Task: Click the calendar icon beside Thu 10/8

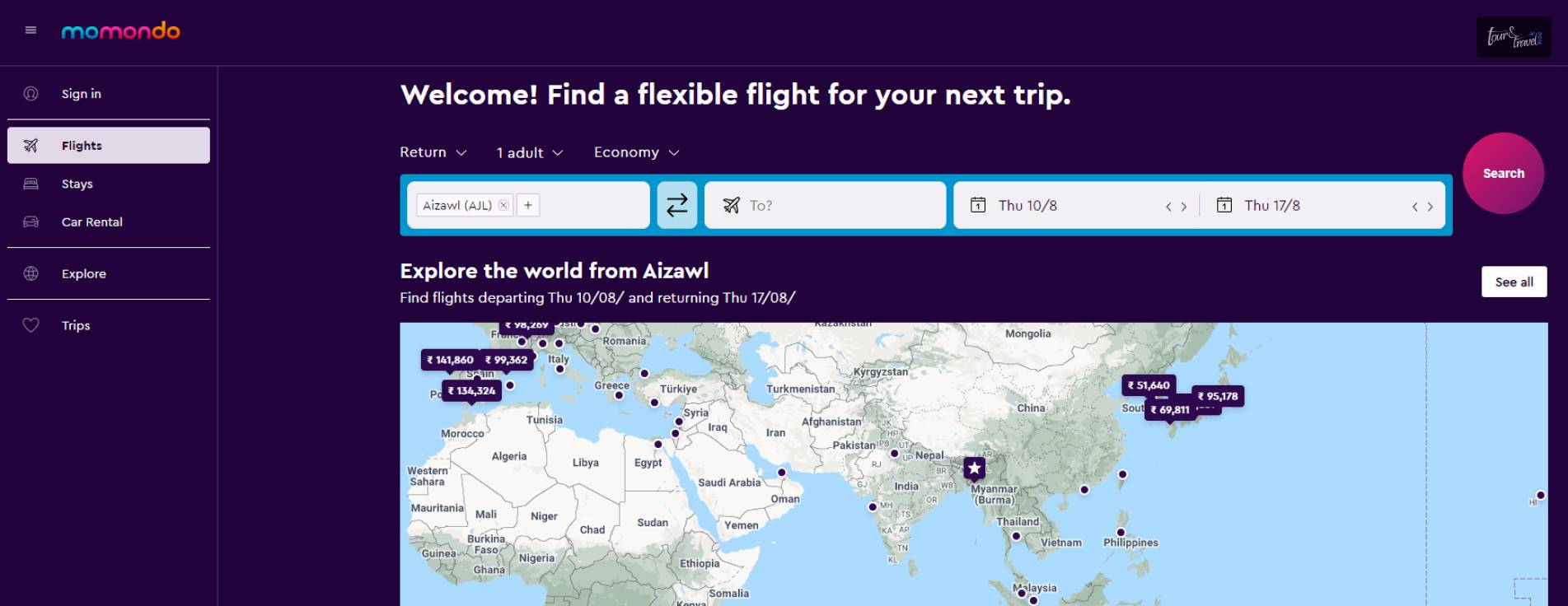Action: [x=977, y=205]
